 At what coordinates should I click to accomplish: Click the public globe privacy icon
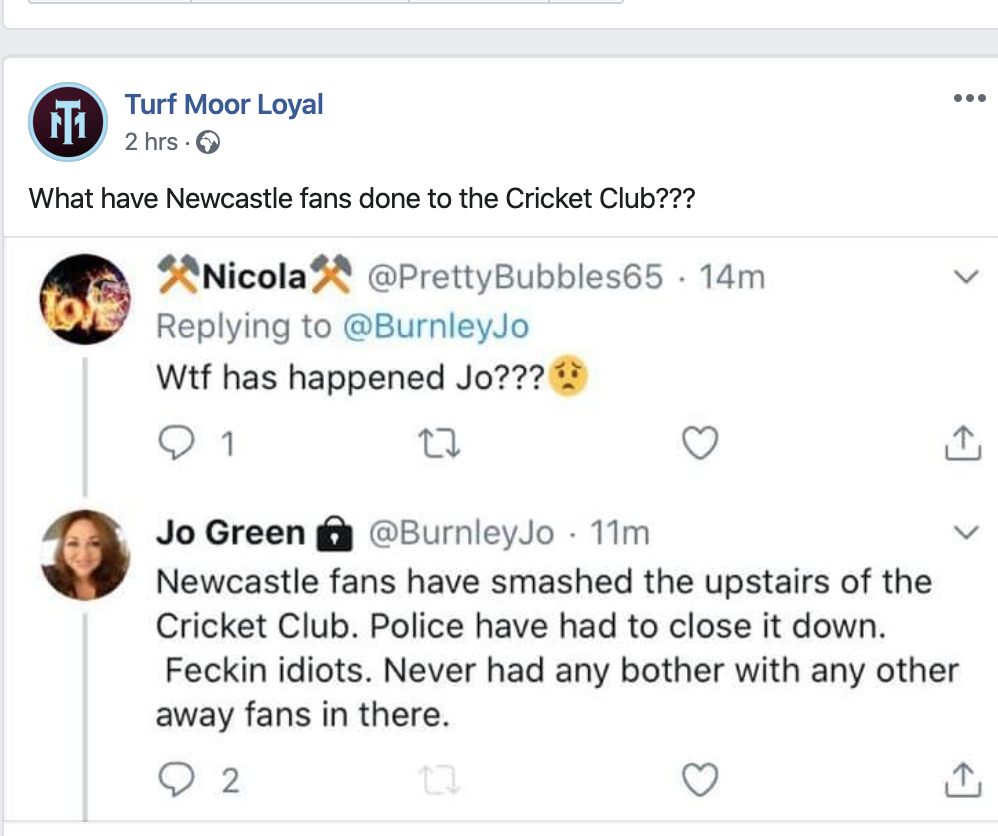tap(208, 143)
